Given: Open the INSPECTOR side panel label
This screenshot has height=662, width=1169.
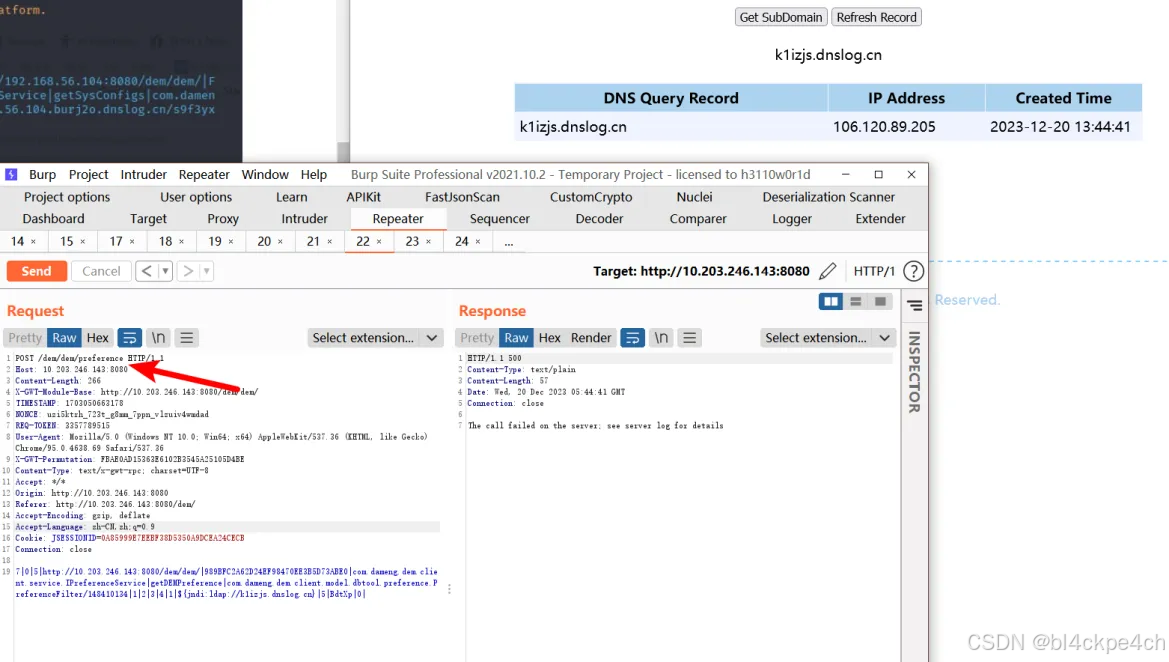Looking at the screenshot, I should (915, 372).
